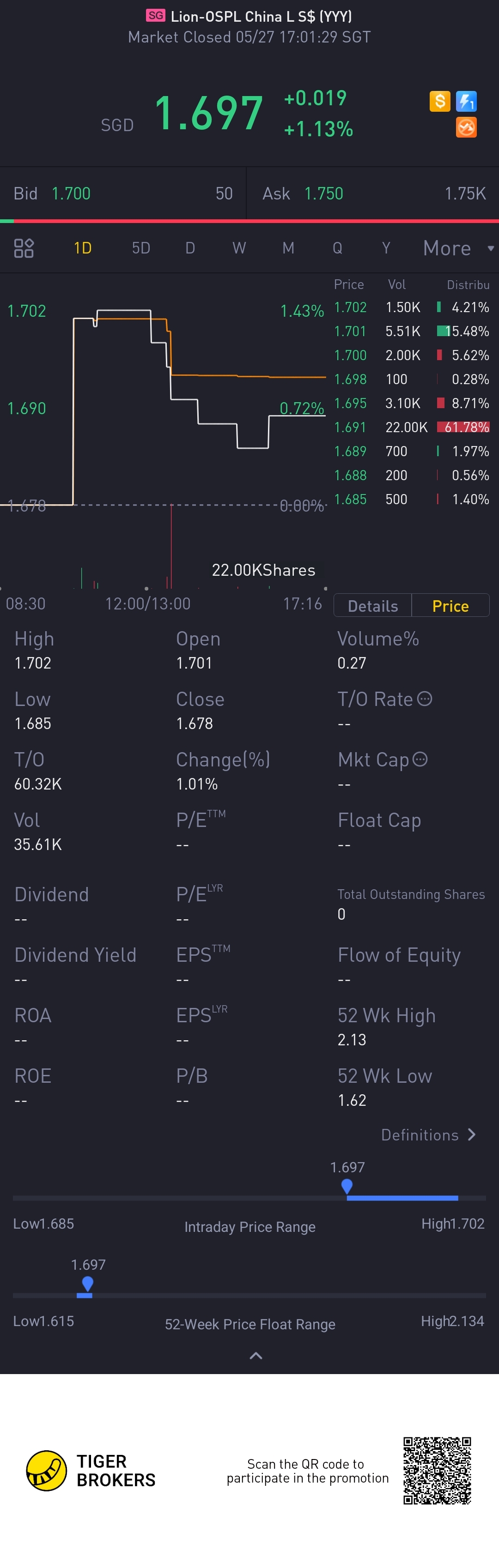
Task: Tap the orange no-short-selling icon
Action: click(466, 128)
